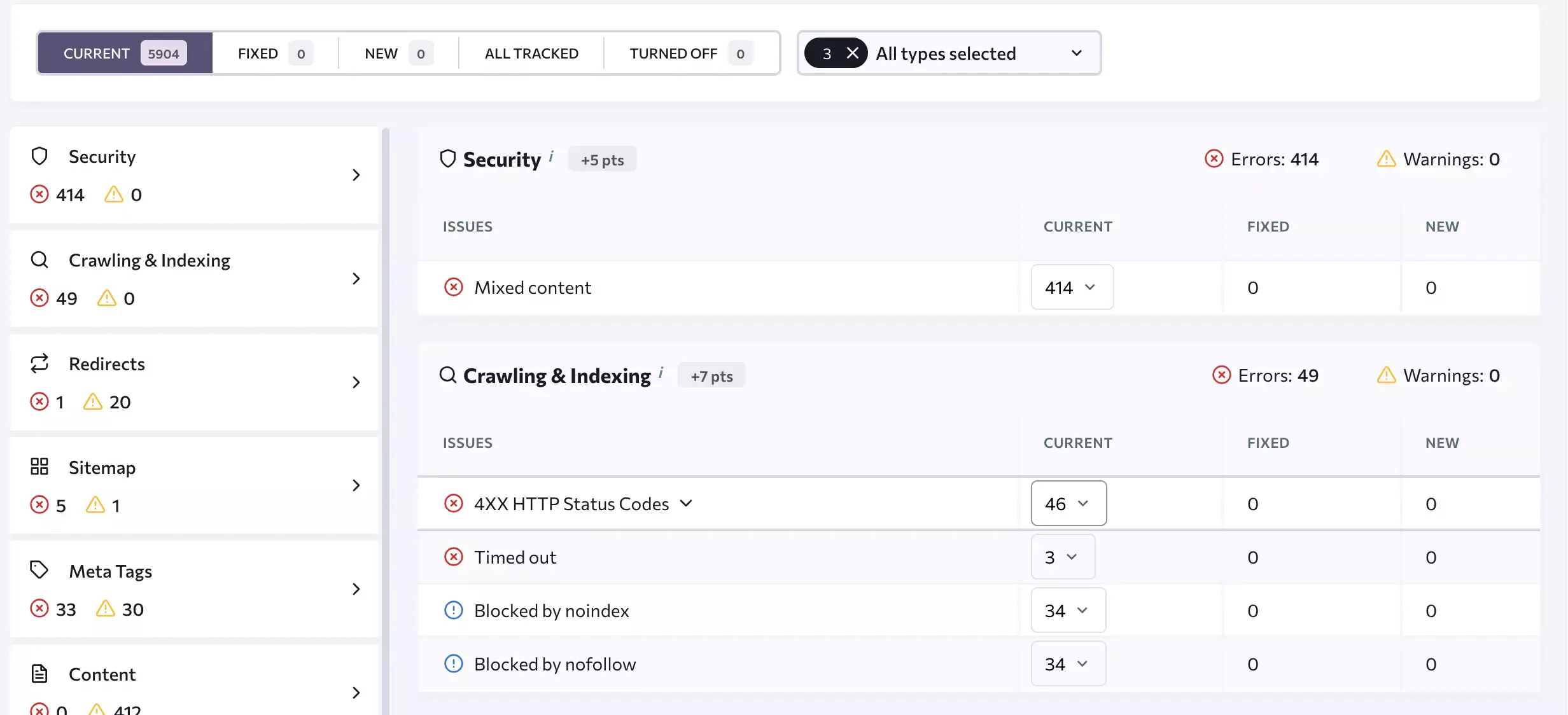Open the 46 count dropdown for 4XX codes

[x=1068, y=504]
